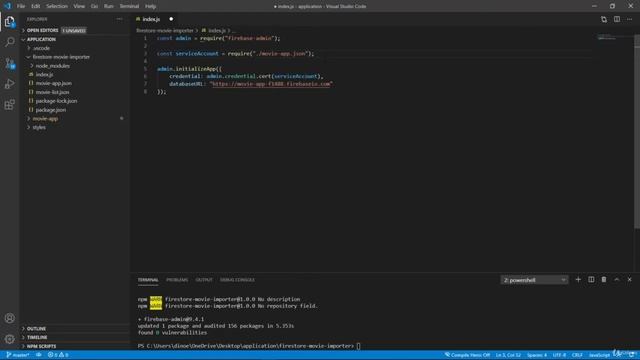Switch to the Problems panel tab
640x360 pixels.
[x=177, y=280]
